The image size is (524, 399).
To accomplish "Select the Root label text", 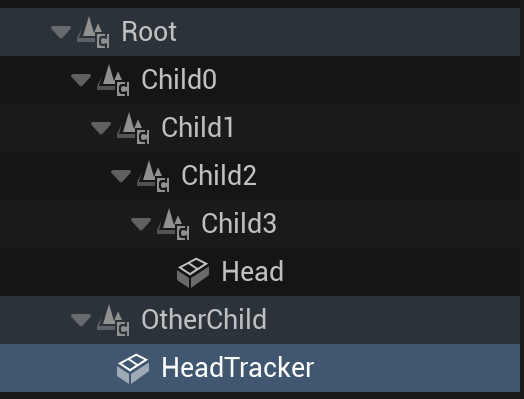I will point(149,32).
